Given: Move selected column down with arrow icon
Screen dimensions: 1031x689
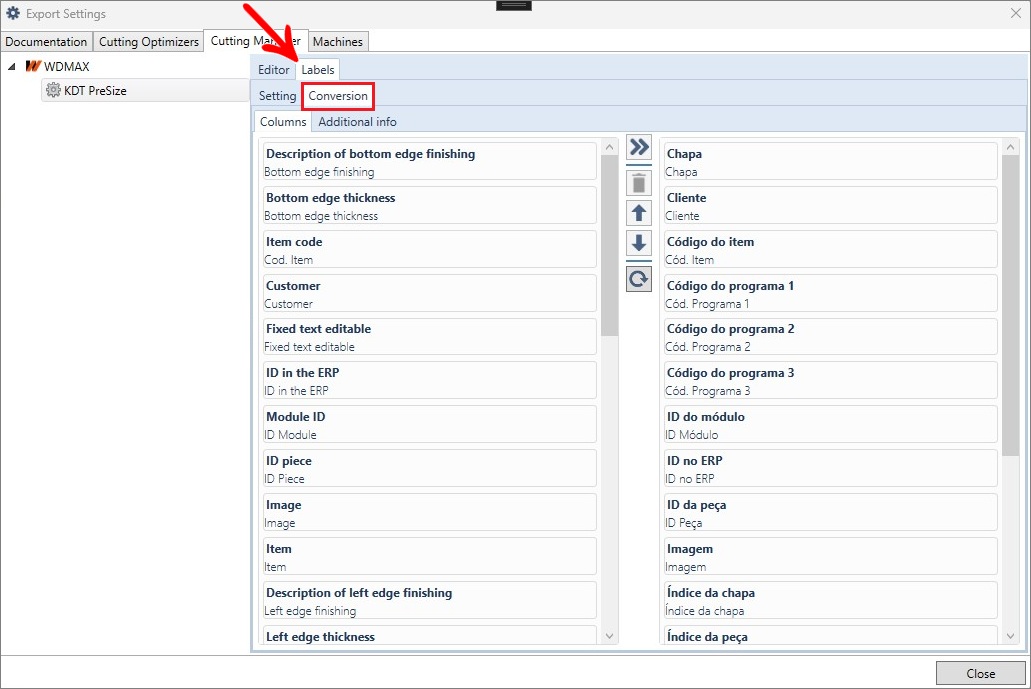Looking at the screenshot, I should pyautogui.click(x=638, y=243).
